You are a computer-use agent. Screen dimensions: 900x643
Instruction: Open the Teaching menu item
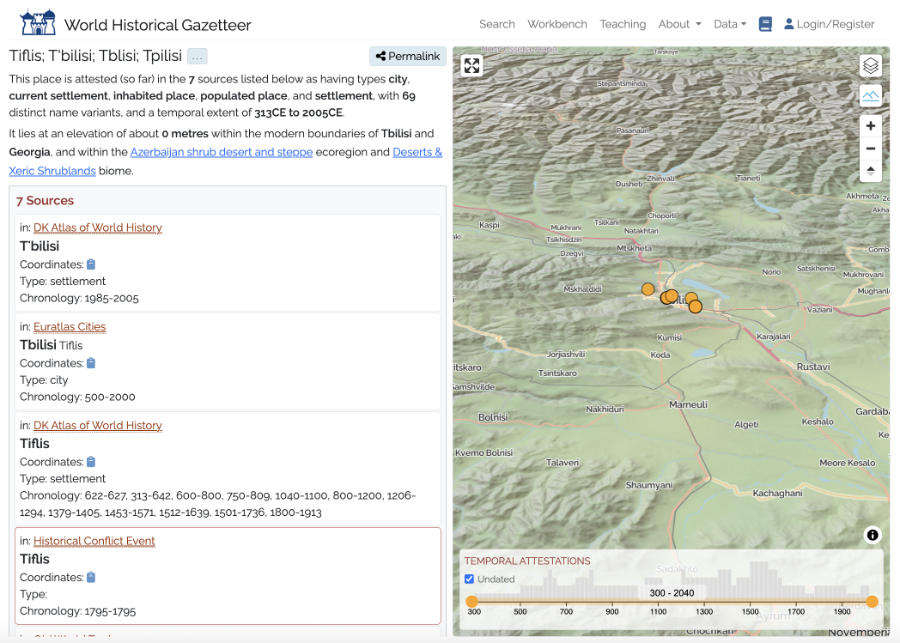pos(622,24)
